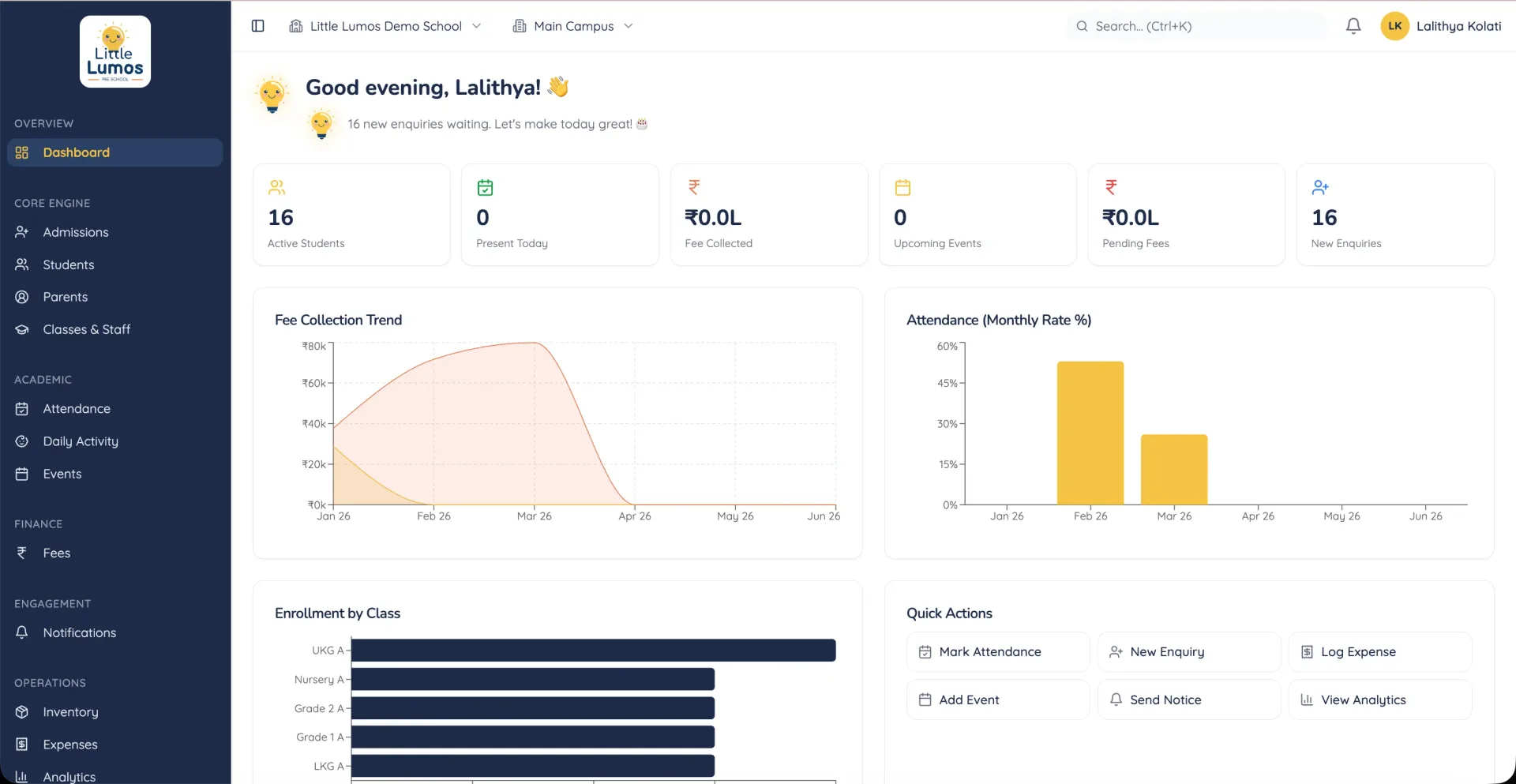Click the search input field

pyautogui.click(x=1196, y=26)
